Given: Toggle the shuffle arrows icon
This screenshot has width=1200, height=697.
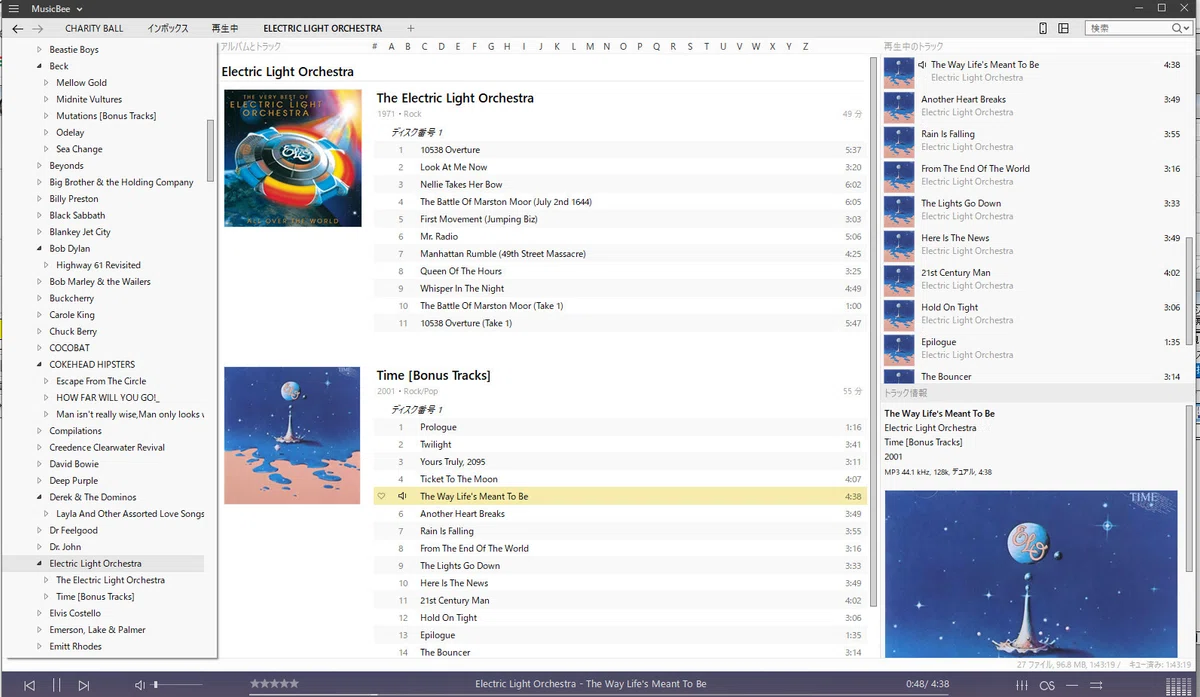Looking at the screenshot, I should pos(1097,685).
